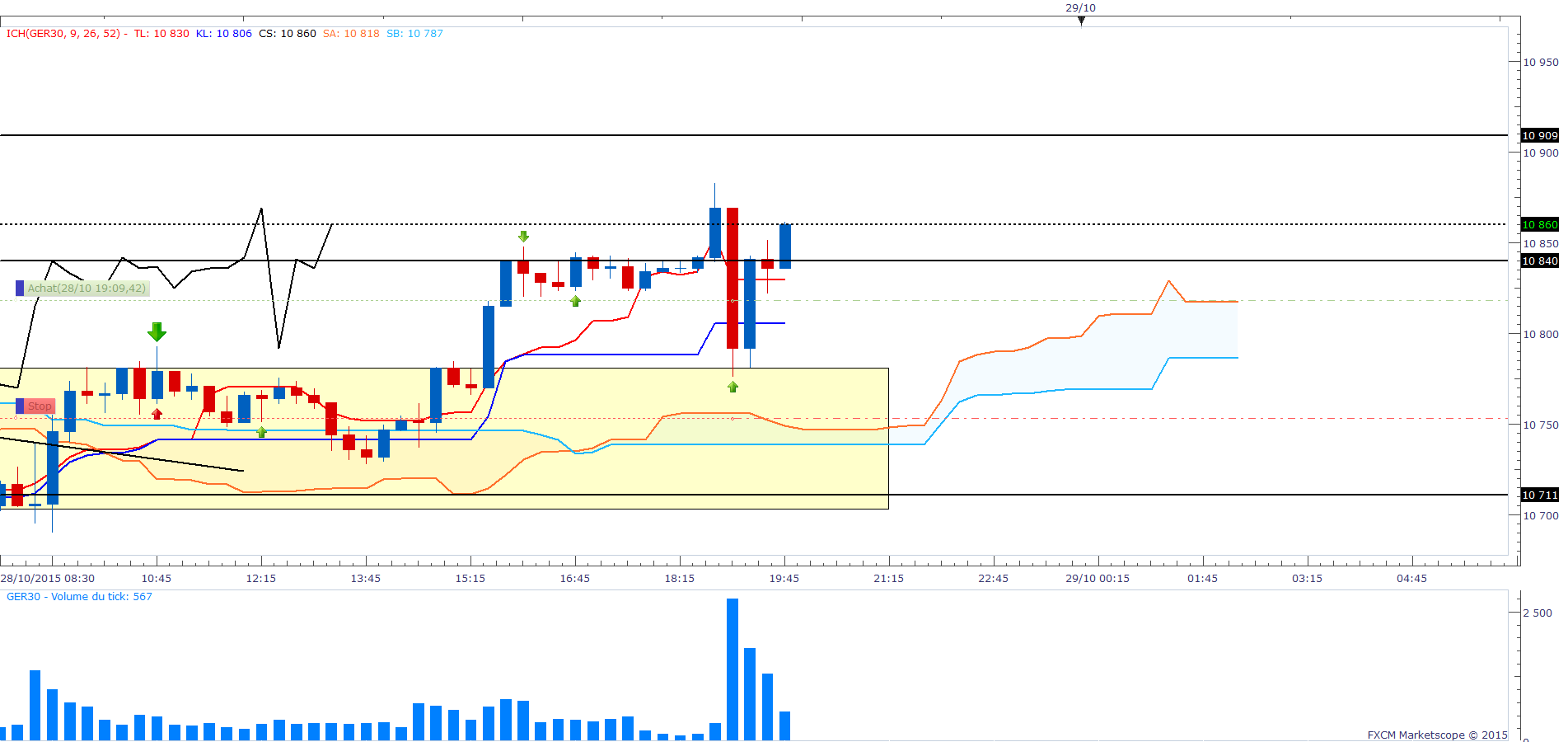The image size is (1568, 742).
Task: Select the 10 711 horizontal line price tag
Action: pyautogui.click(x=1539, y=495)
